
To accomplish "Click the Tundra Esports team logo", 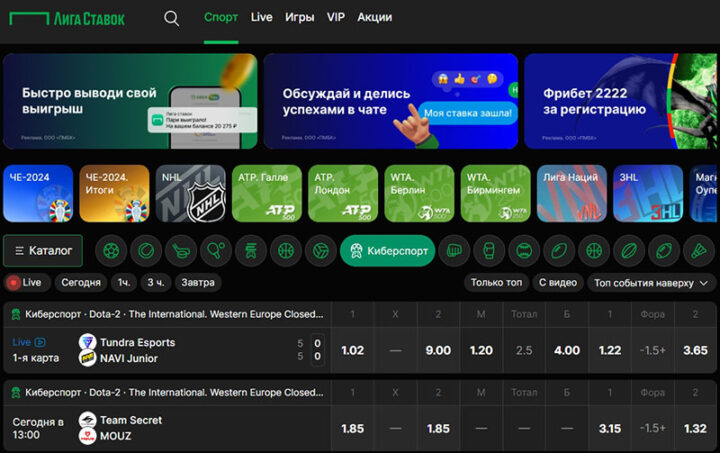I will (x=87, y=342).
